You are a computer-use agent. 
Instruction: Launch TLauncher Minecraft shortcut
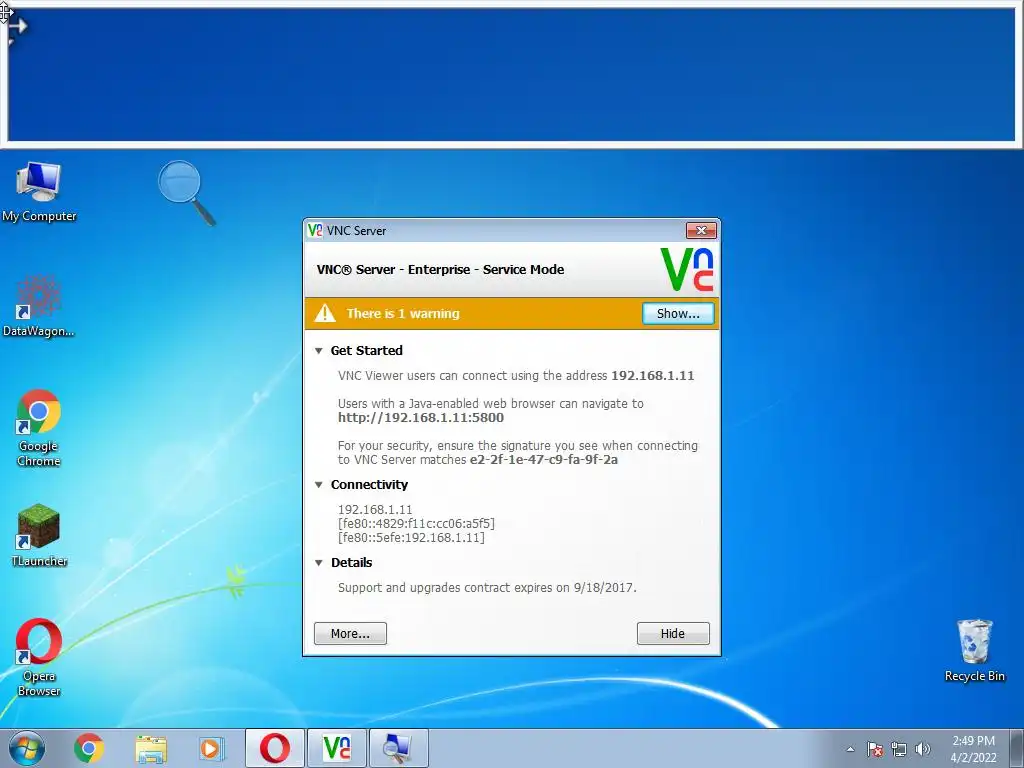[39, 535]
